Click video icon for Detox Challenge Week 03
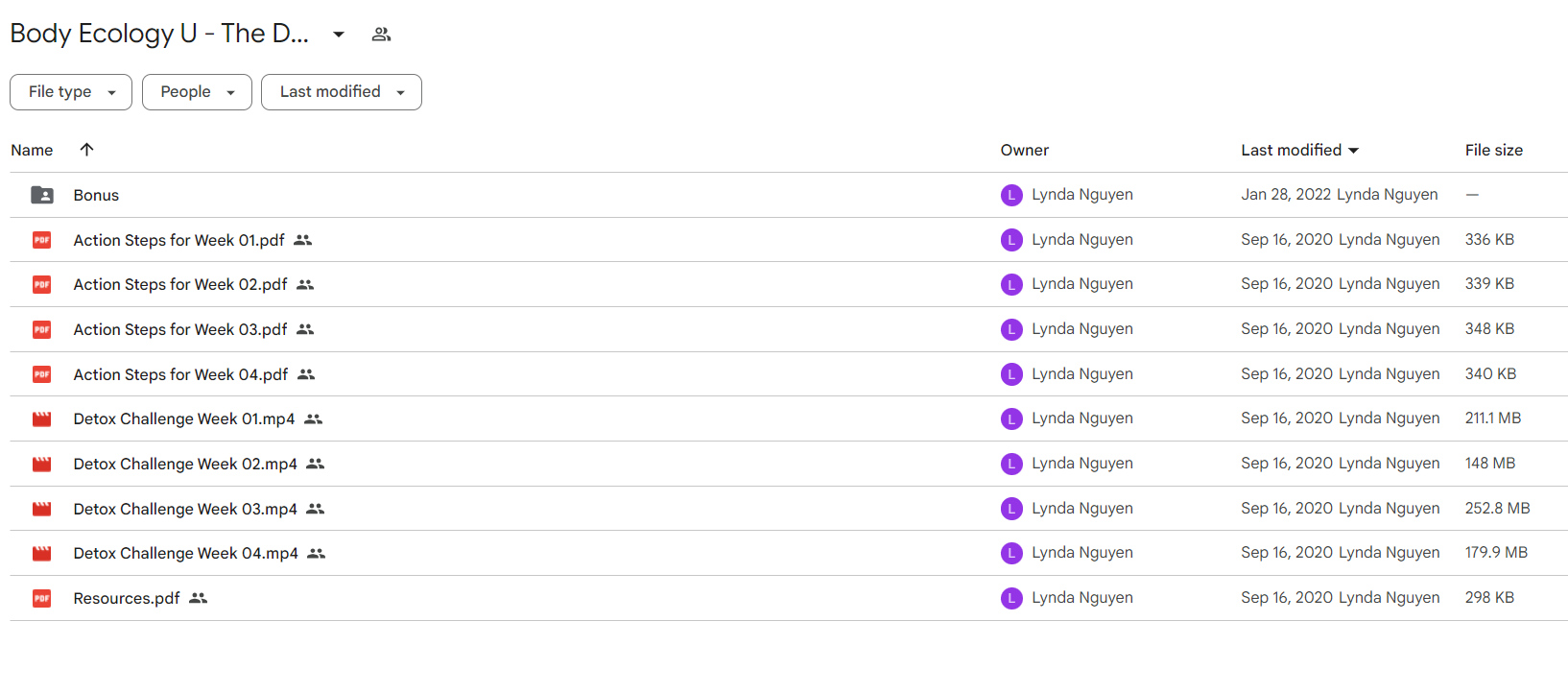 [42, 509]
